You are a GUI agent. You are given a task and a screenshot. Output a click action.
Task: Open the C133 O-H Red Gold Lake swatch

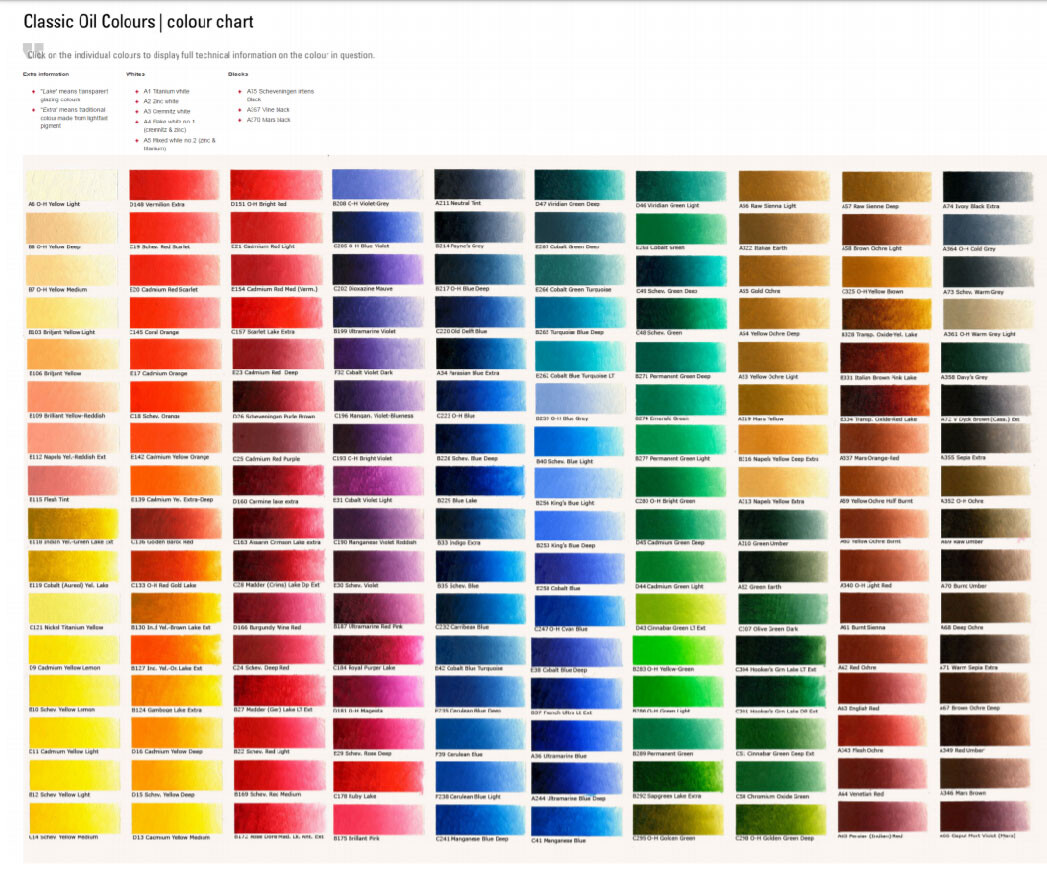tap(176, 566)
